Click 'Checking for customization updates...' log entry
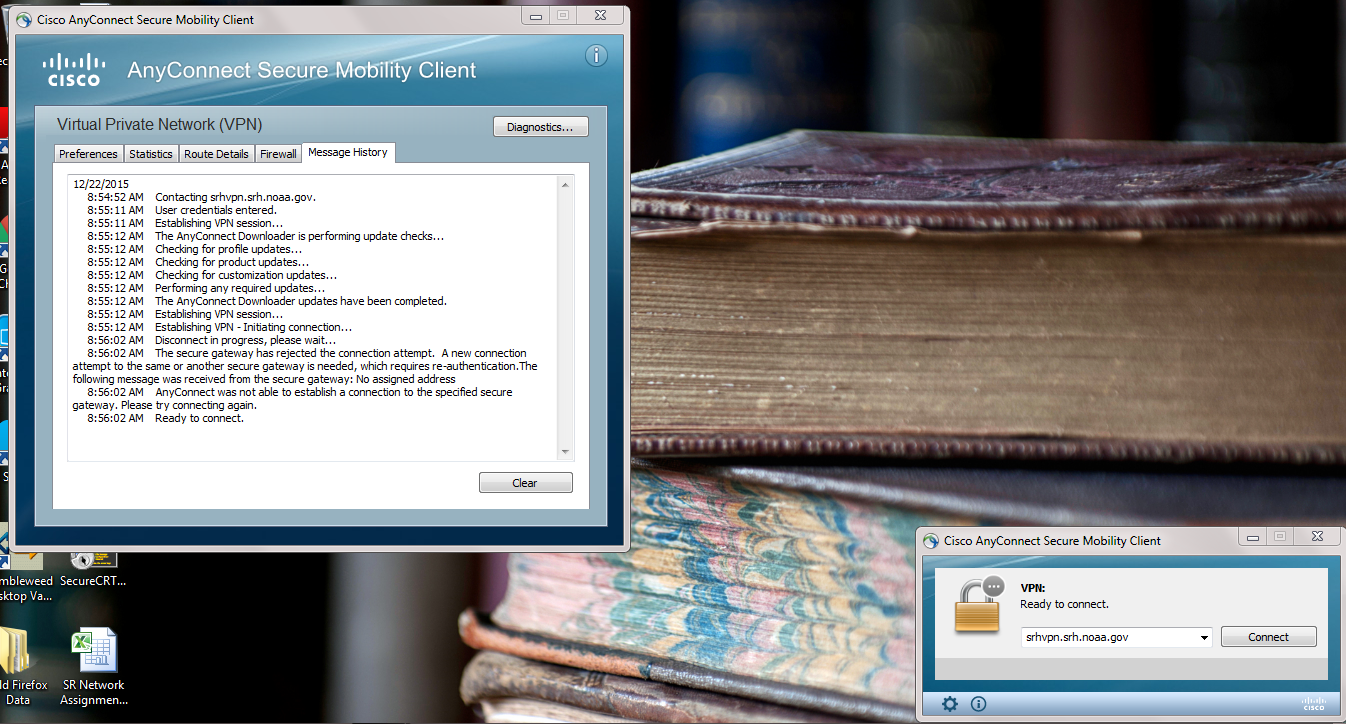The image size is (1346, 724). 246,275
